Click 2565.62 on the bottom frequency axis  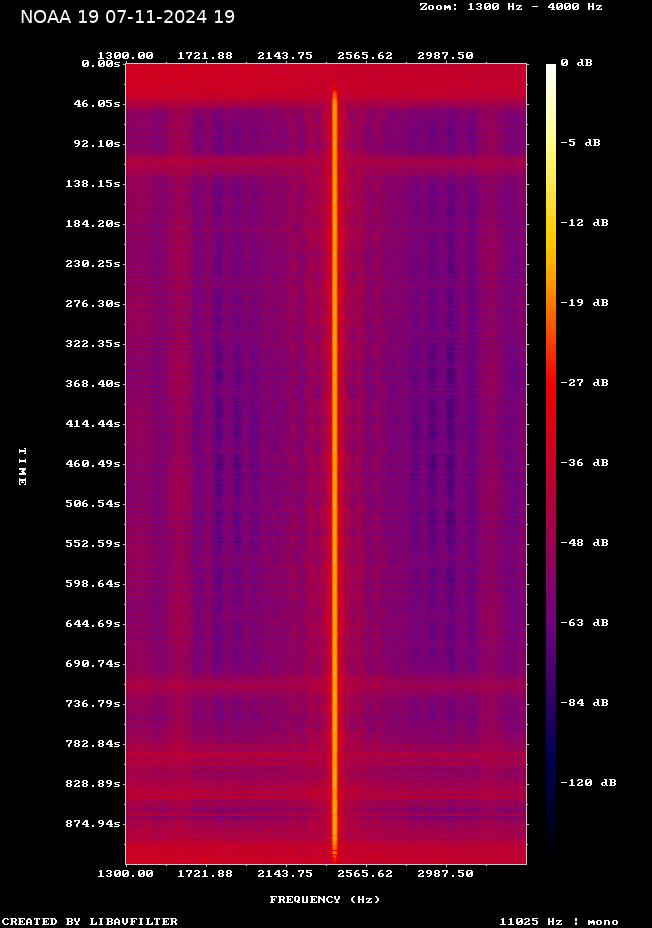365,873
